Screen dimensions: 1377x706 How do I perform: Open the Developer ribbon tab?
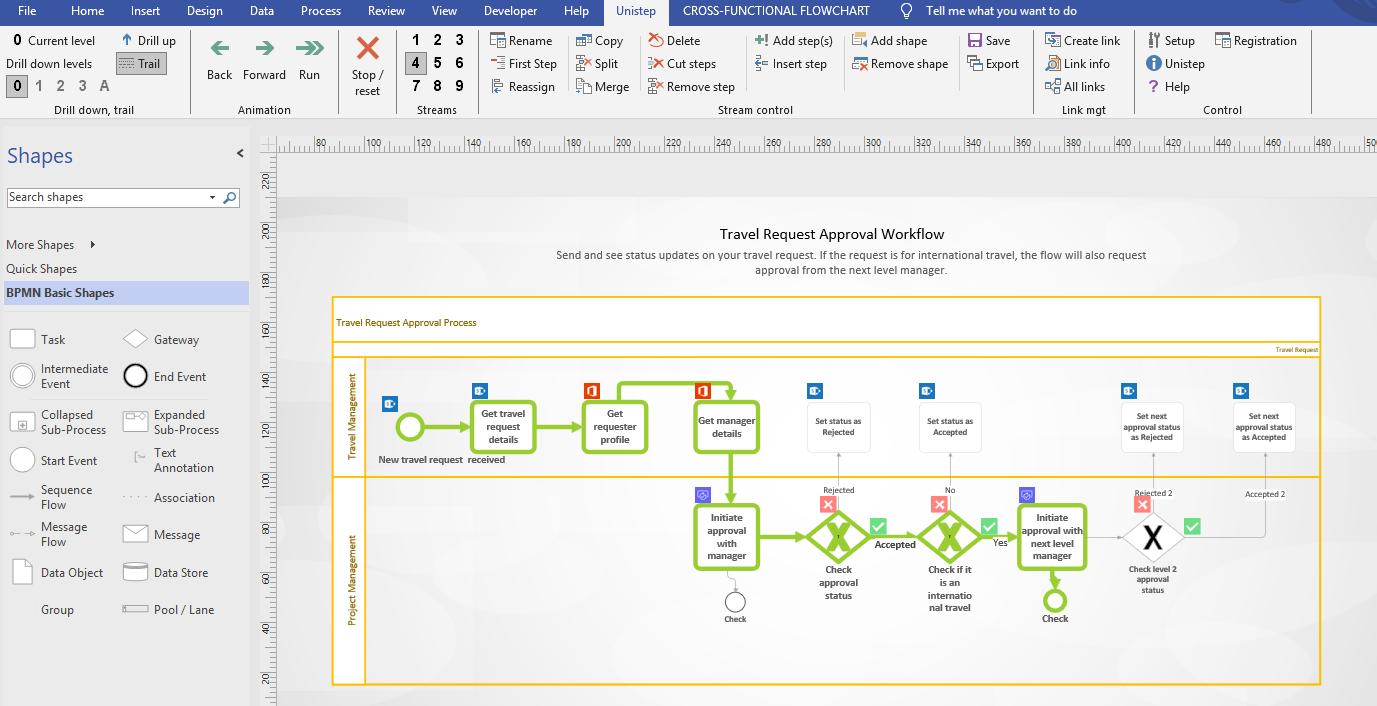(510, 11)
